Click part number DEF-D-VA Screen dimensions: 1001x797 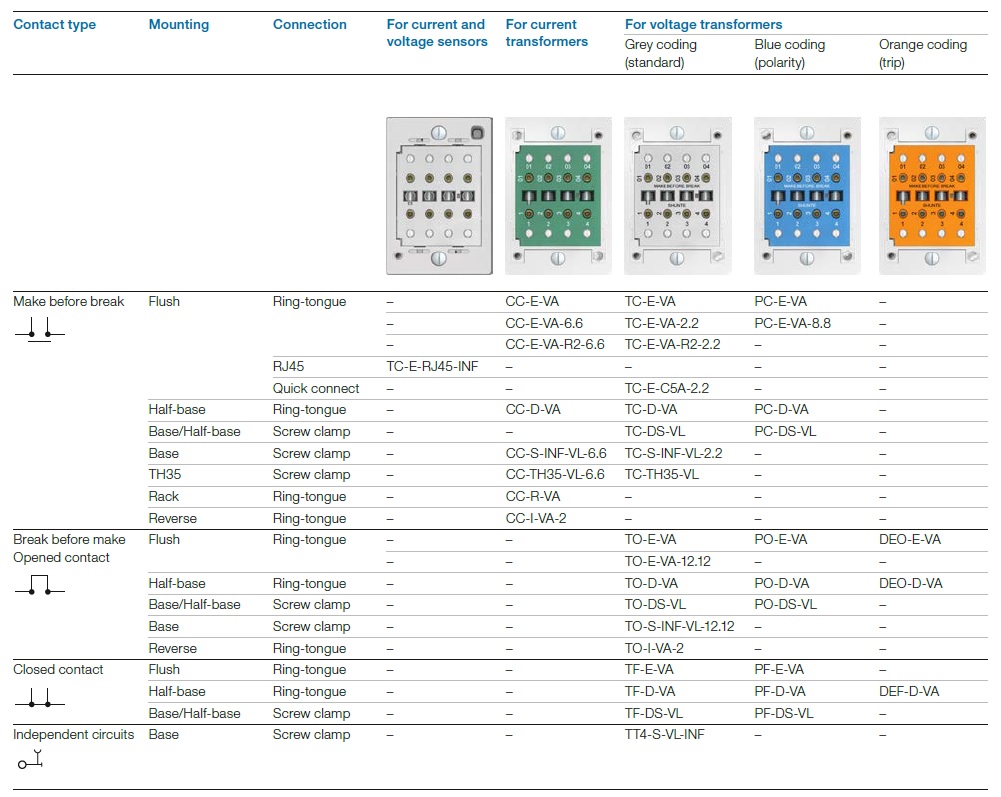pyautogui.click(x=909, y=692)
